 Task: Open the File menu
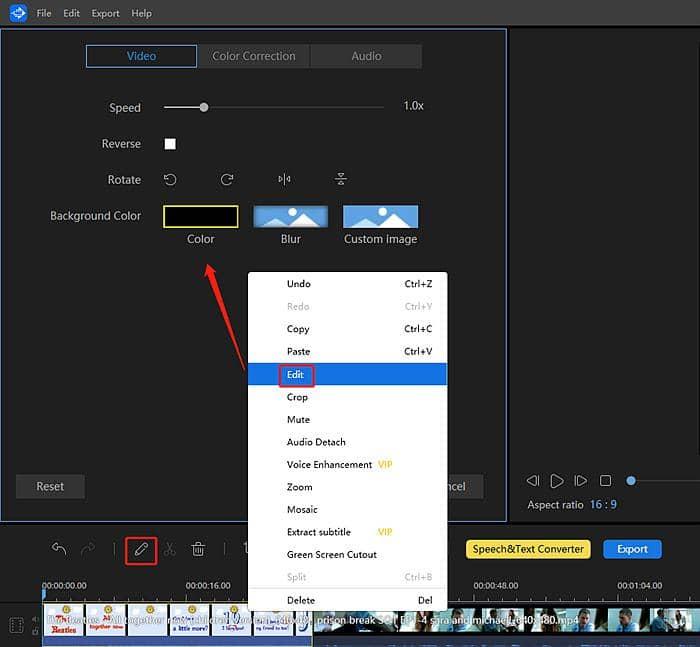tap(44, 13)
